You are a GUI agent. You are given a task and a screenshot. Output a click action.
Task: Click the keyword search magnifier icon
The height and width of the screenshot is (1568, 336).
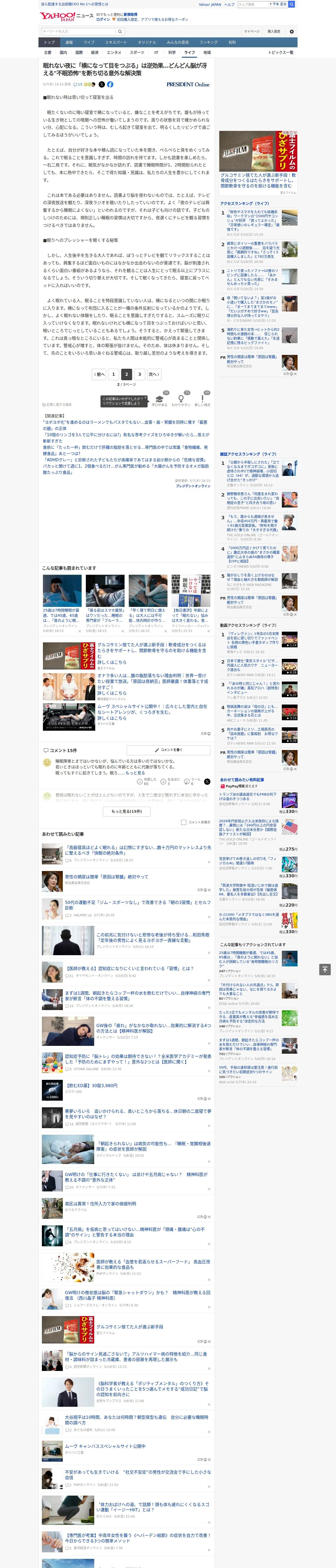click(120, 32)
